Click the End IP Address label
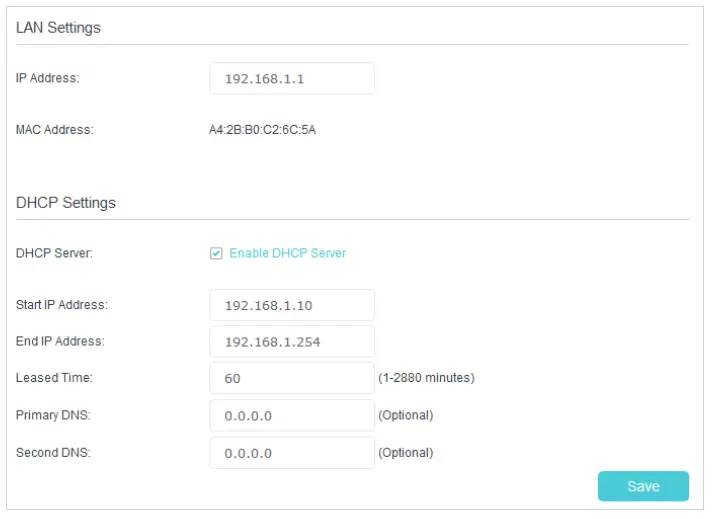 pyautogui.click(x=60, y=341)
